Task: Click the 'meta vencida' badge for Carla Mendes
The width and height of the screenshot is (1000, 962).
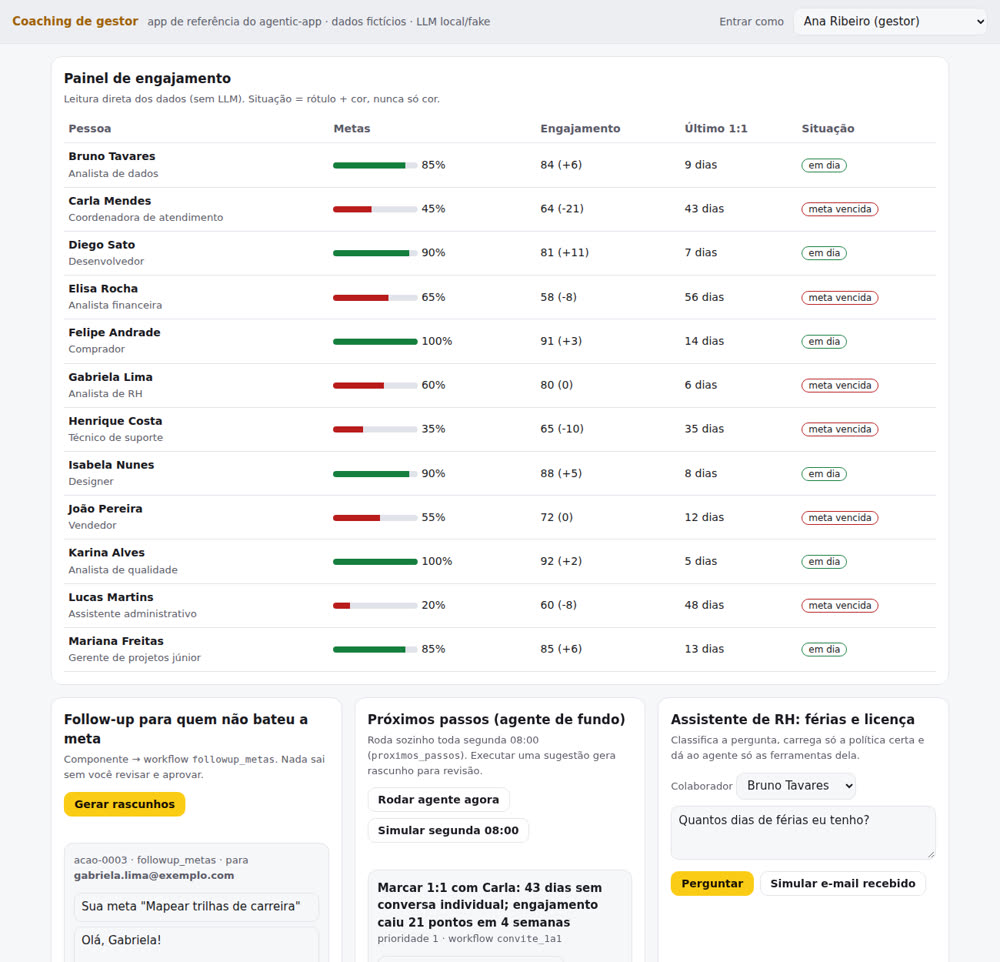Action: [839, 209]
